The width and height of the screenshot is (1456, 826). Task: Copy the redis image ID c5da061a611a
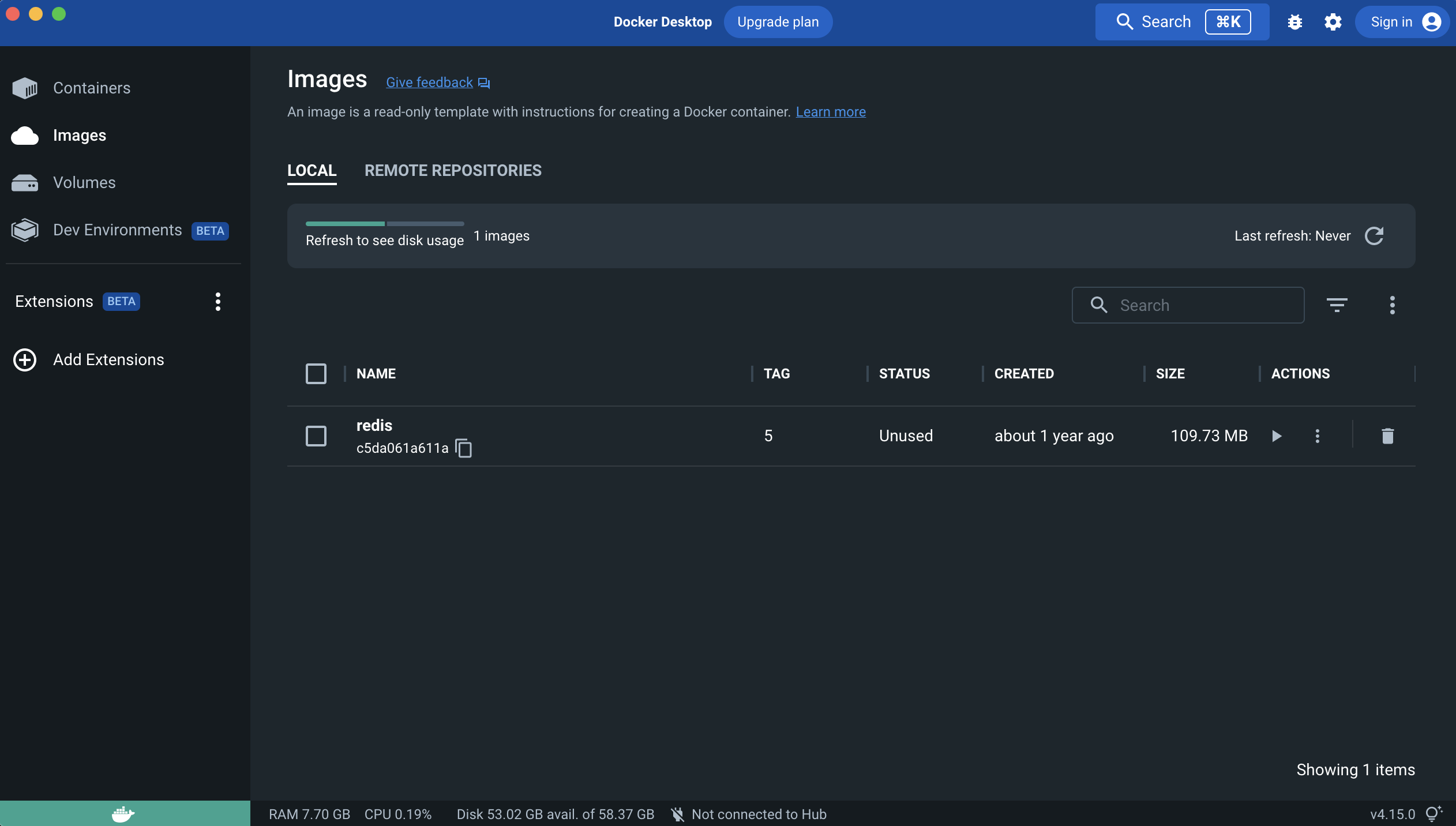[463, 448]
